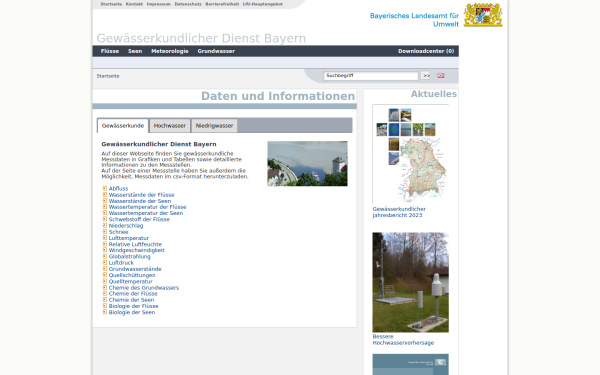The width and height of the screenshot is (600, 375).
Task: Open Biologie der Flüsse
Action: (133, 306)
